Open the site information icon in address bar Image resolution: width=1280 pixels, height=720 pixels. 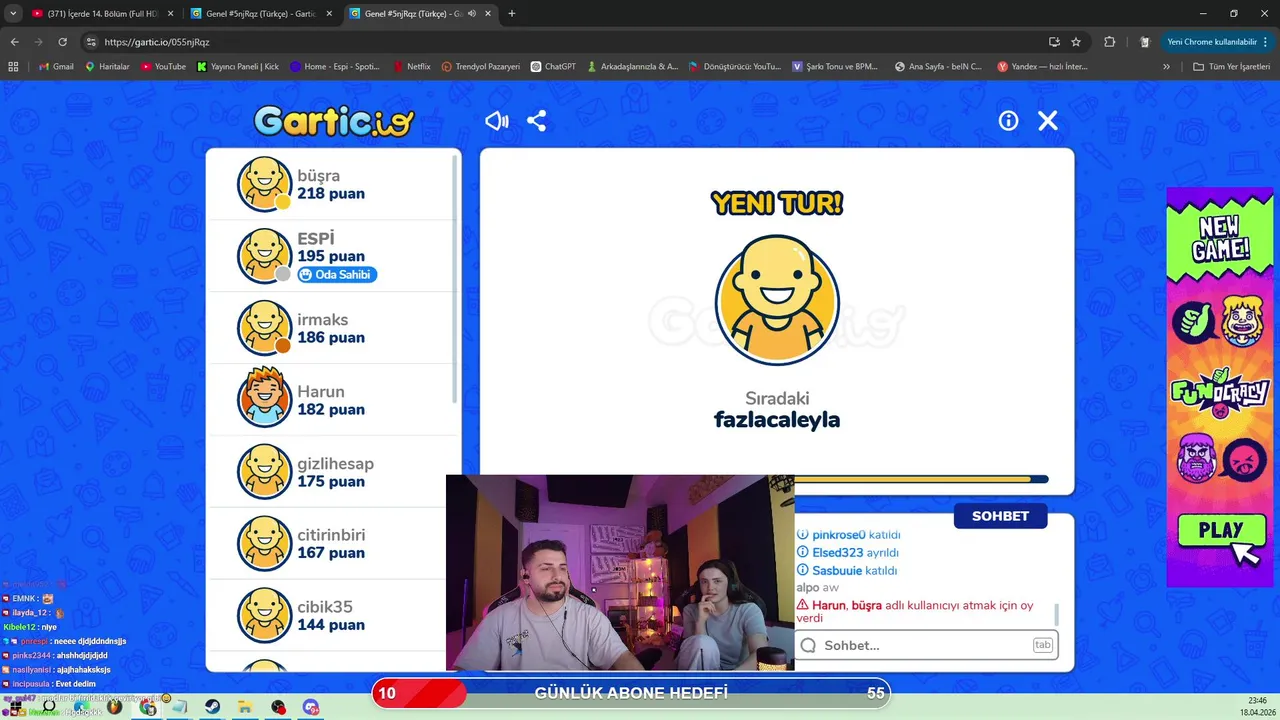coord(91,42)
